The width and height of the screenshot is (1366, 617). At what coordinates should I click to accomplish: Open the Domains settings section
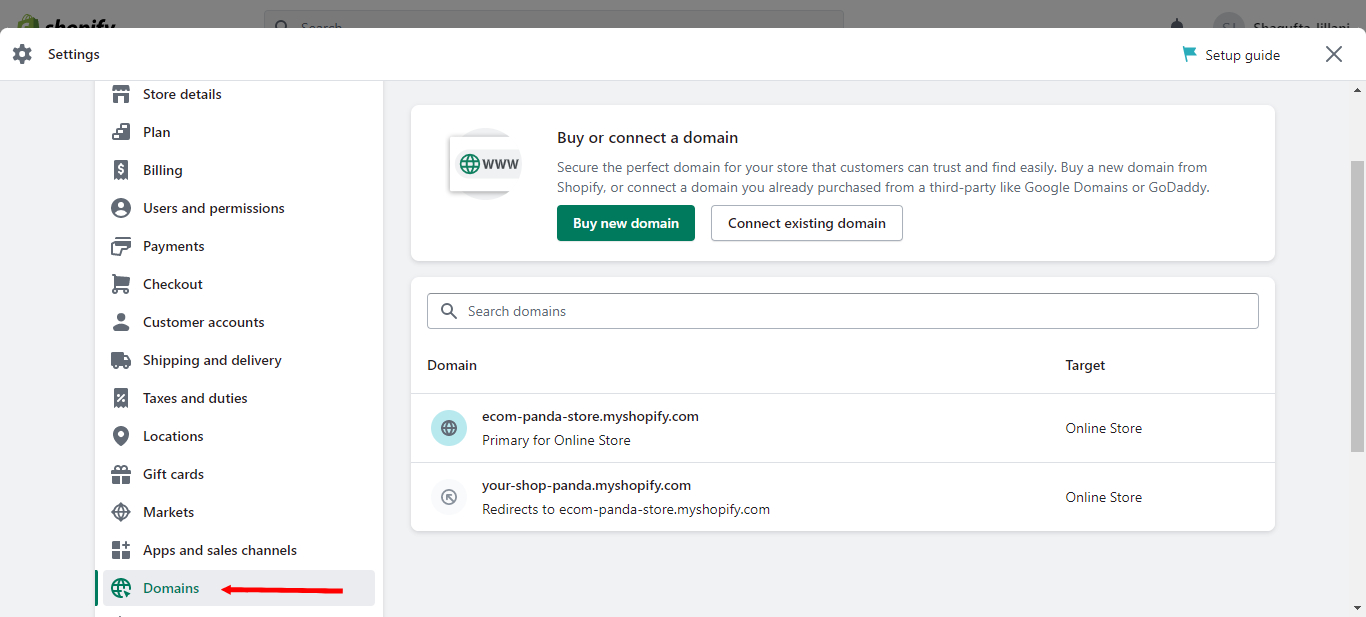171,588
